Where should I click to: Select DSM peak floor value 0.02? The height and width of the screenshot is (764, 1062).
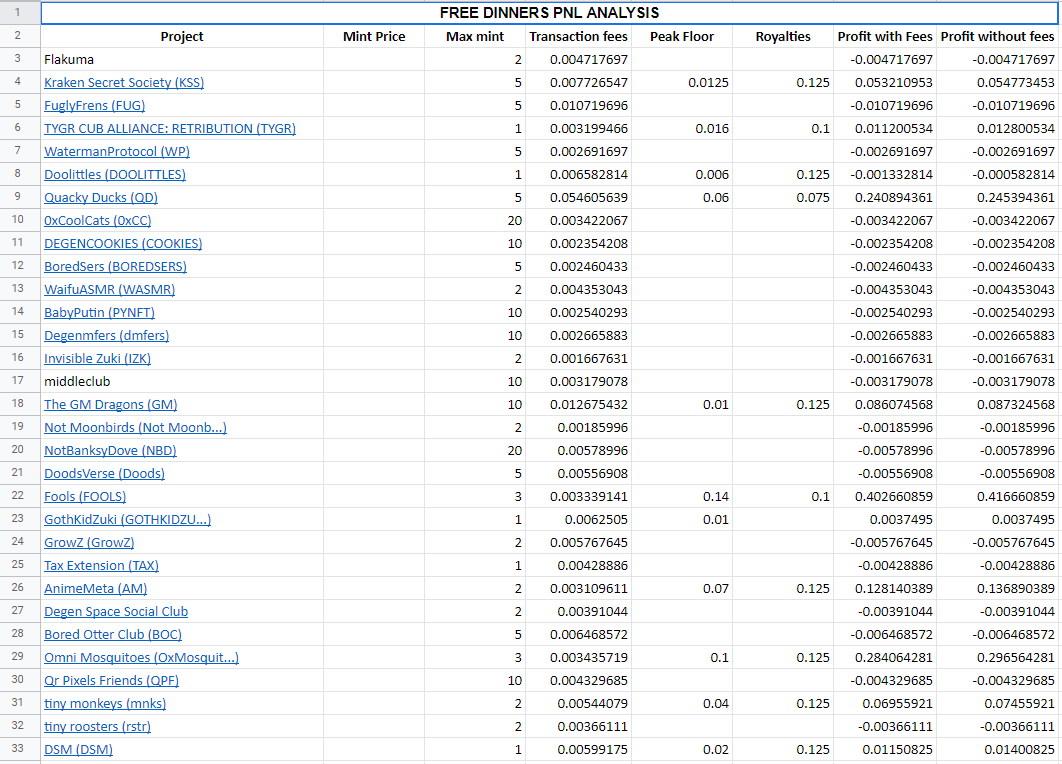coord(682,750)
